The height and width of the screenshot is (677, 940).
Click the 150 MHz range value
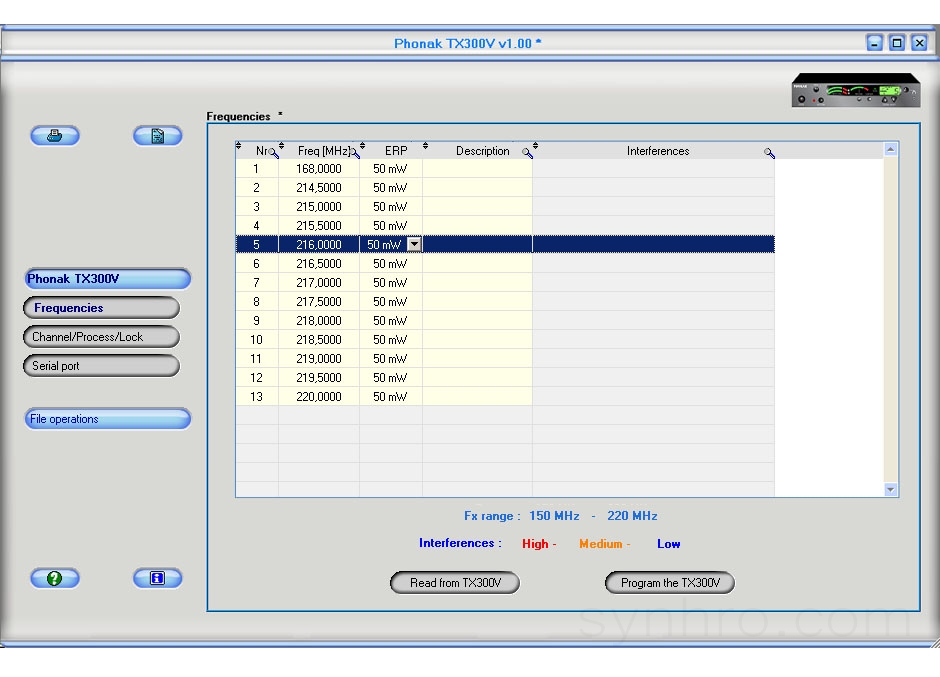tap(554, 516)
